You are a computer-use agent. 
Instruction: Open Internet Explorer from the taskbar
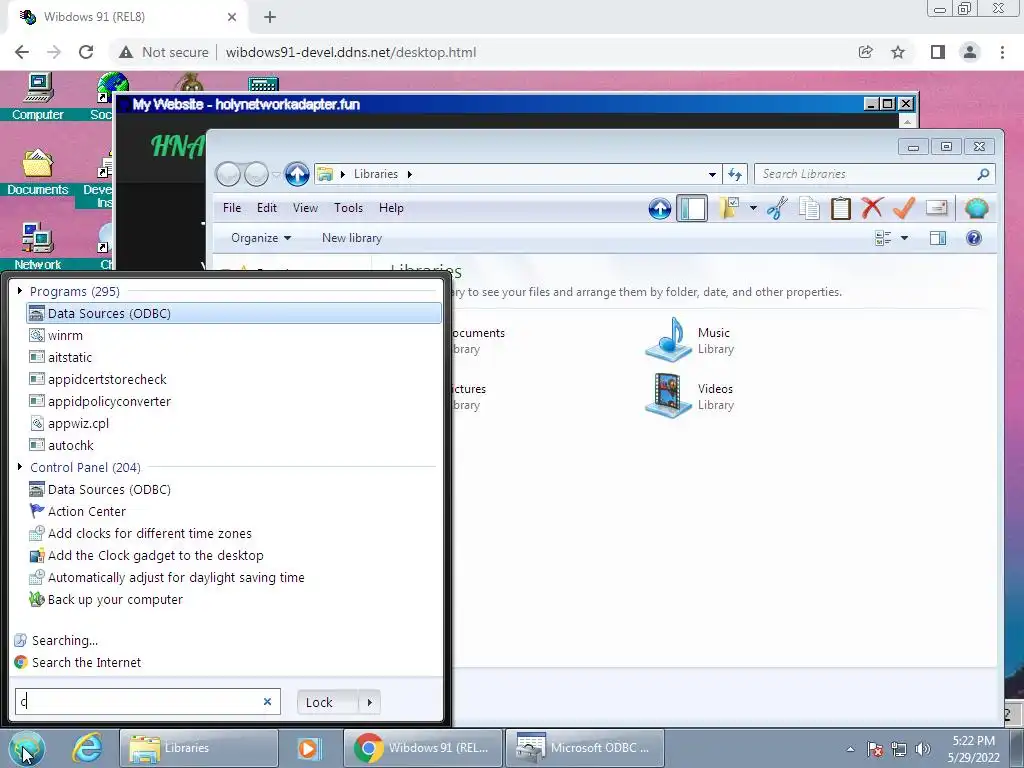click(87, 748)
